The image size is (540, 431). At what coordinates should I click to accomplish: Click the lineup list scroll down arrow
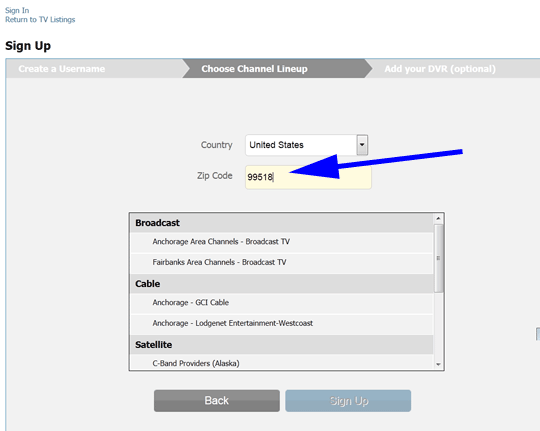pyautogui.click(x=438, y=365)
